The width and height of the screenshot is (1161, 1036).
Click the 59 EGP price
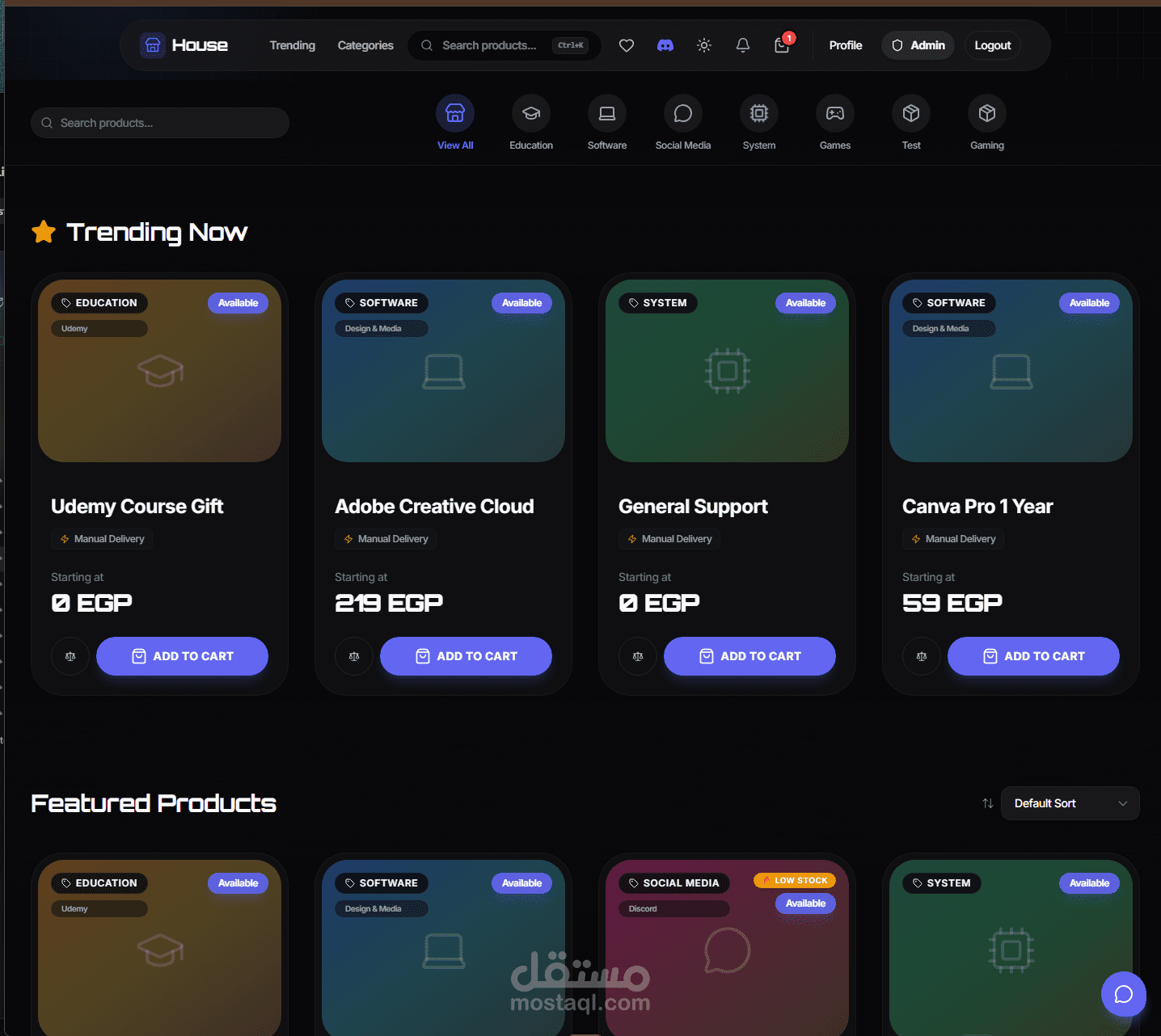click(x=952, y=603)
